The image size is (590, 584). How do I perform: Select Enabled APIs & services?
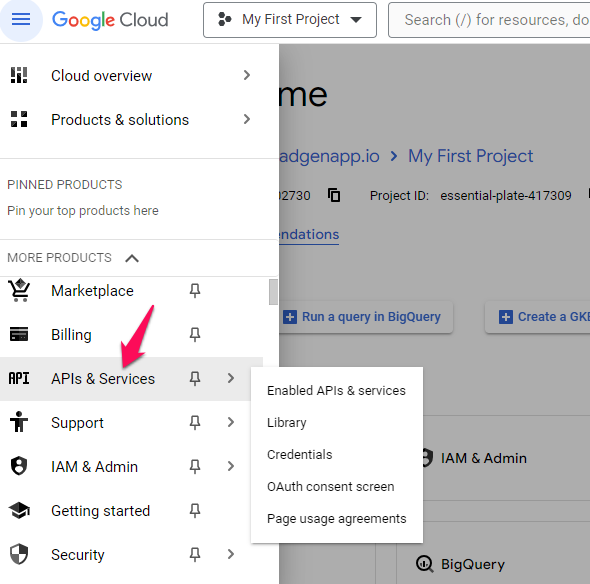[336, 391]
